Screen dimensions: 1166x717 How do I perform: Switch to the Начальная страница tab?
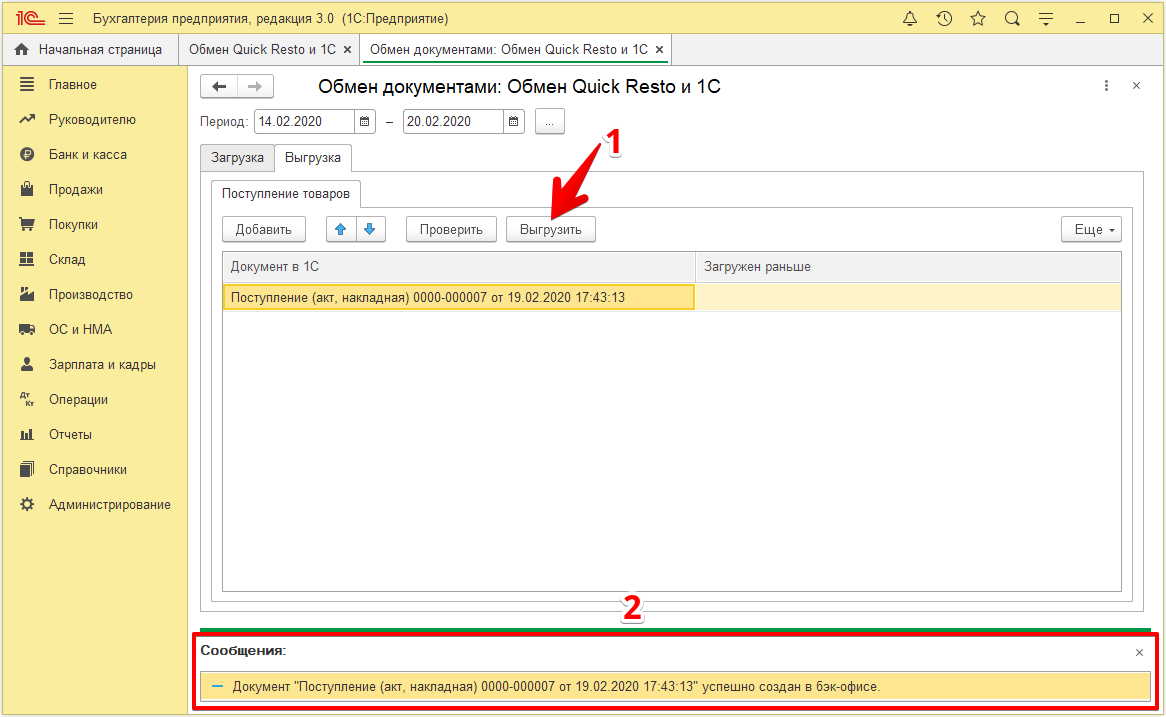pyautogui.click(x=90, y=50)
